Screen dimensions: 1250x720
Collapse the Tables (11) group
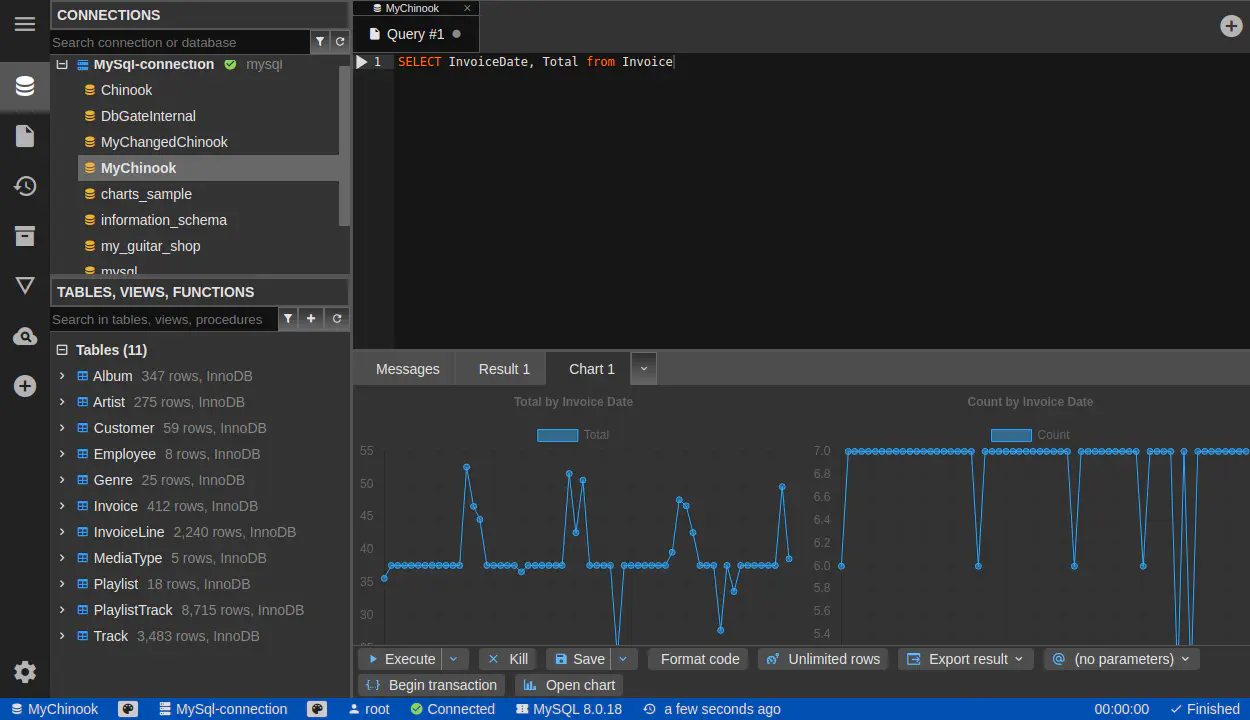[62, 350]
